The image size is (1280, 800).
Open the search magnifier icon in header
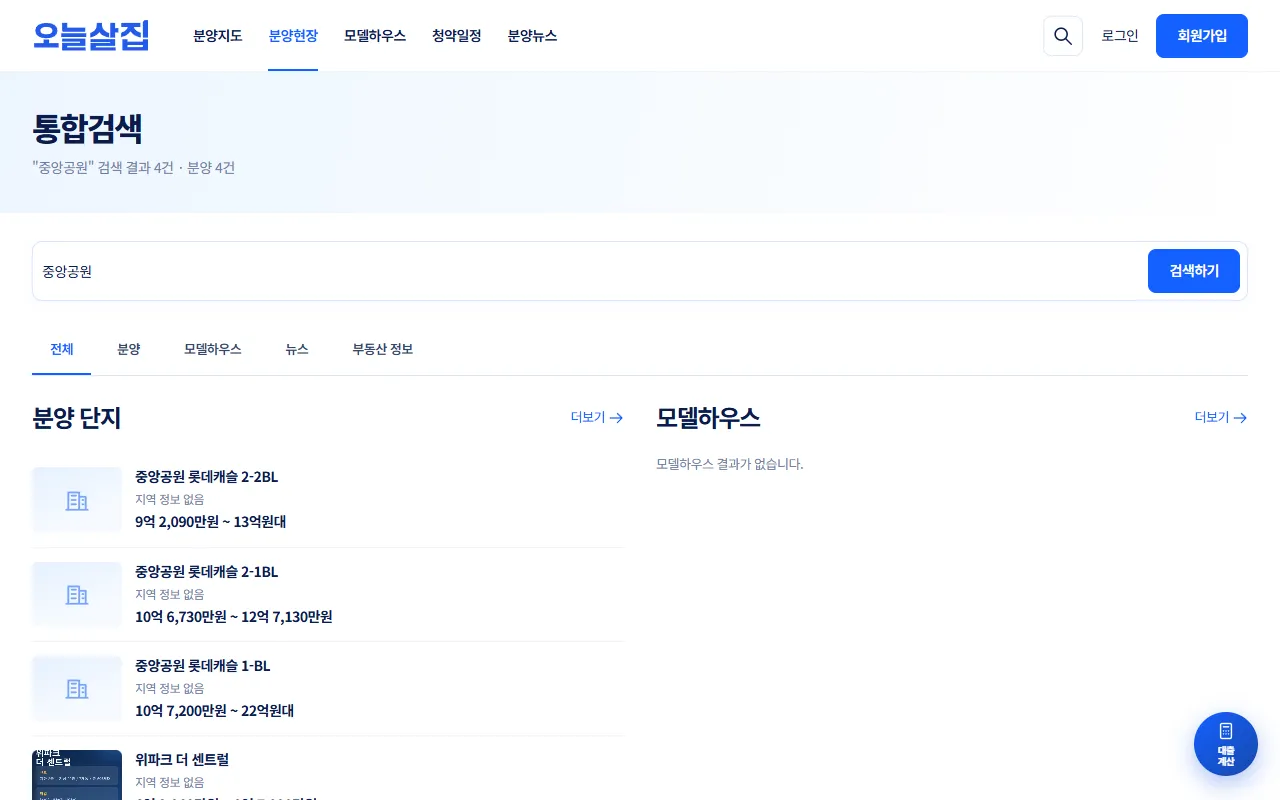tap(1063, 36)
